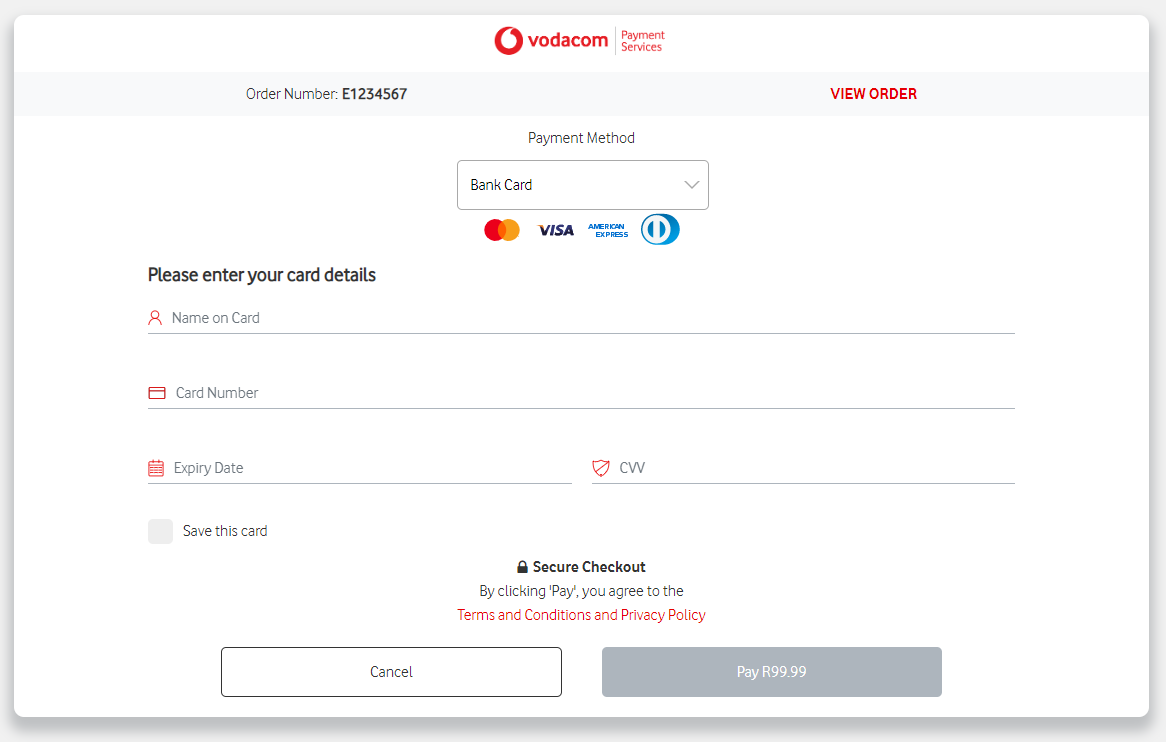Select the Visa card icon
The height and width of the screenshot is (742, 1166).
[x=555, y=229]
